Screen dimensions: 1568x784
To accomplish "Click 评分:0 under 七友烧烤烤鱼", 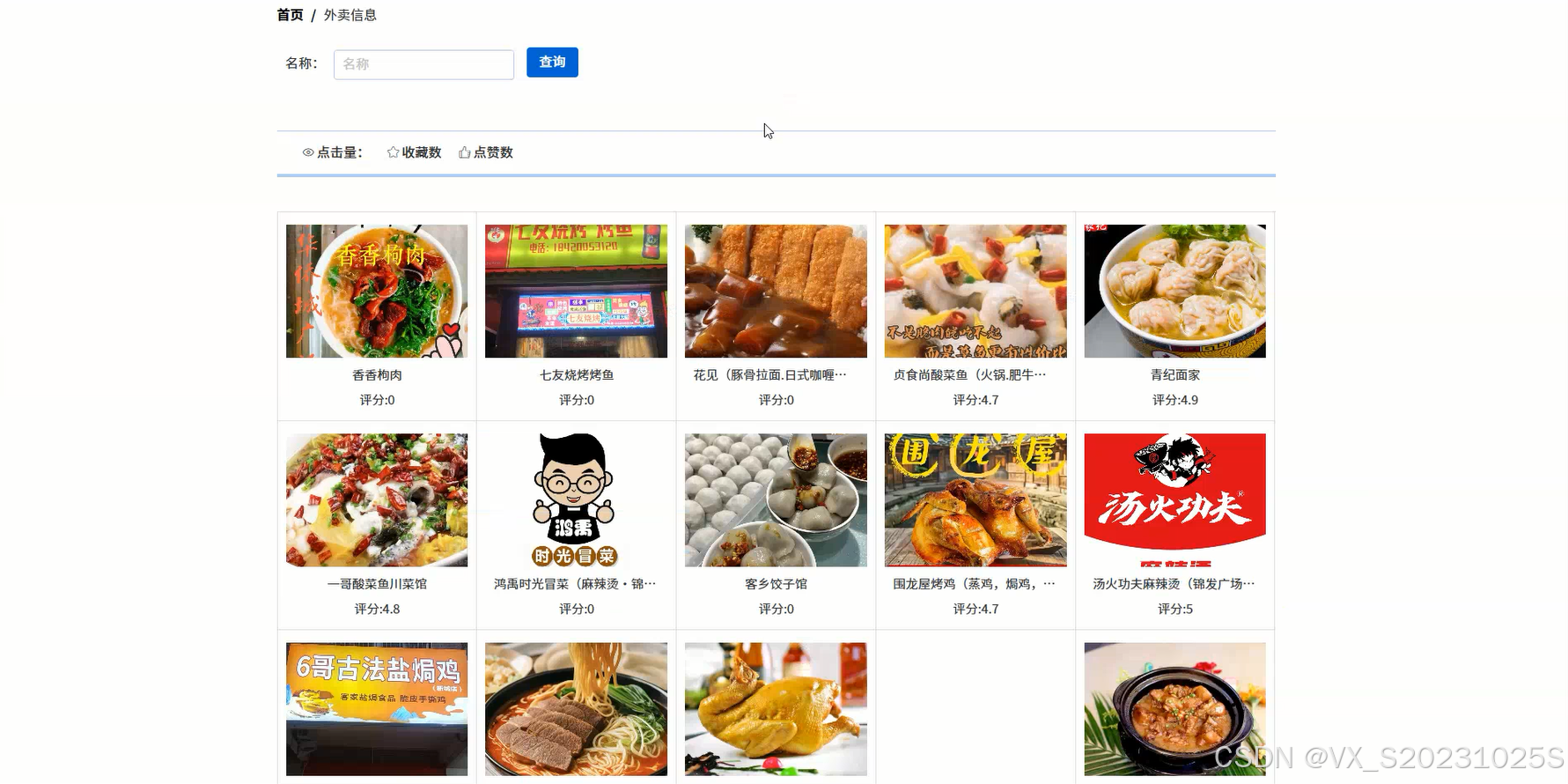I will tap(577, 400).
